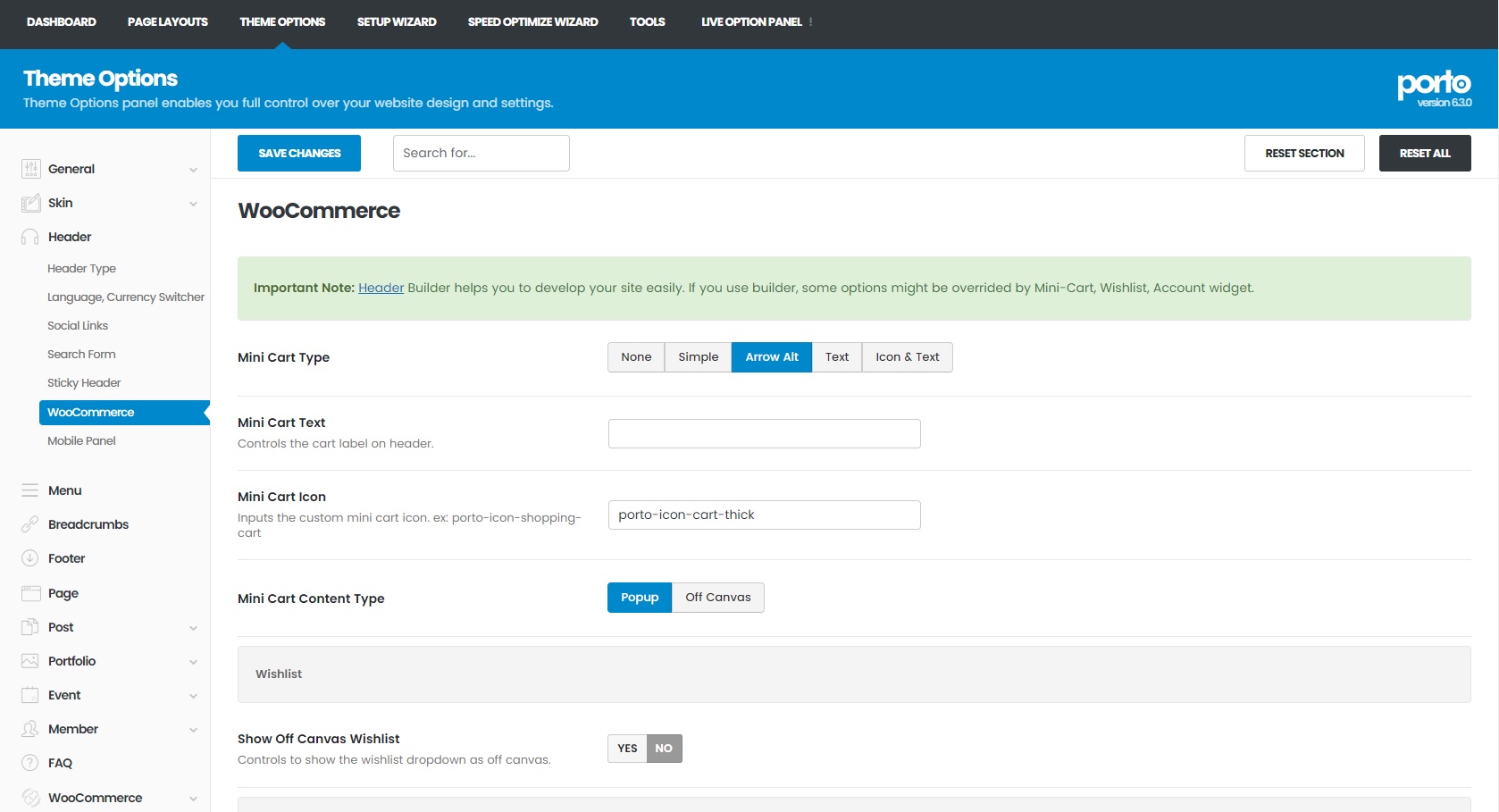The image size is (1499, 812).
Task: Click the Footer download-style icon
Action: pos(29,557)
